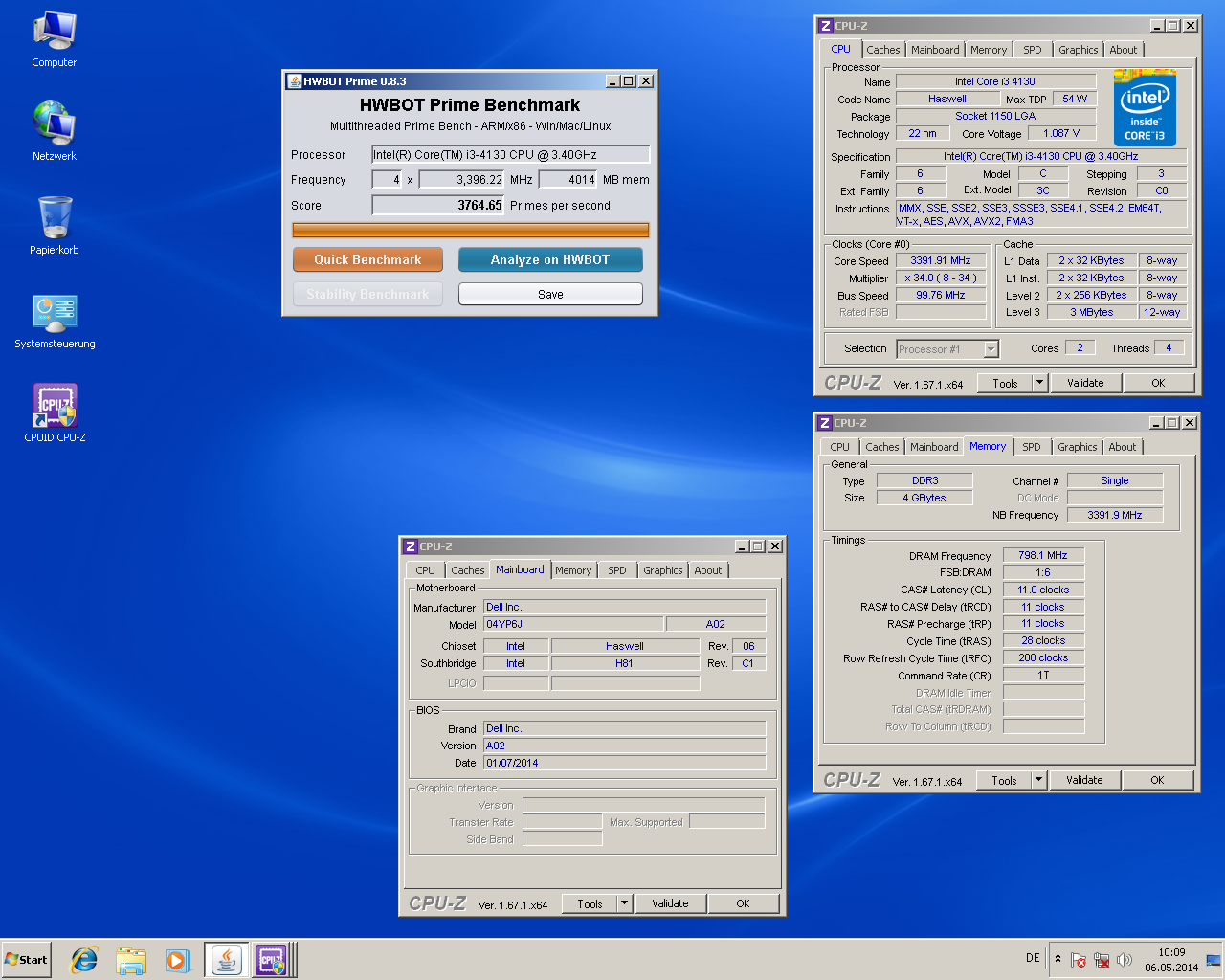Click BIOS date 01/07/2014 value

(x=625, y=763)
